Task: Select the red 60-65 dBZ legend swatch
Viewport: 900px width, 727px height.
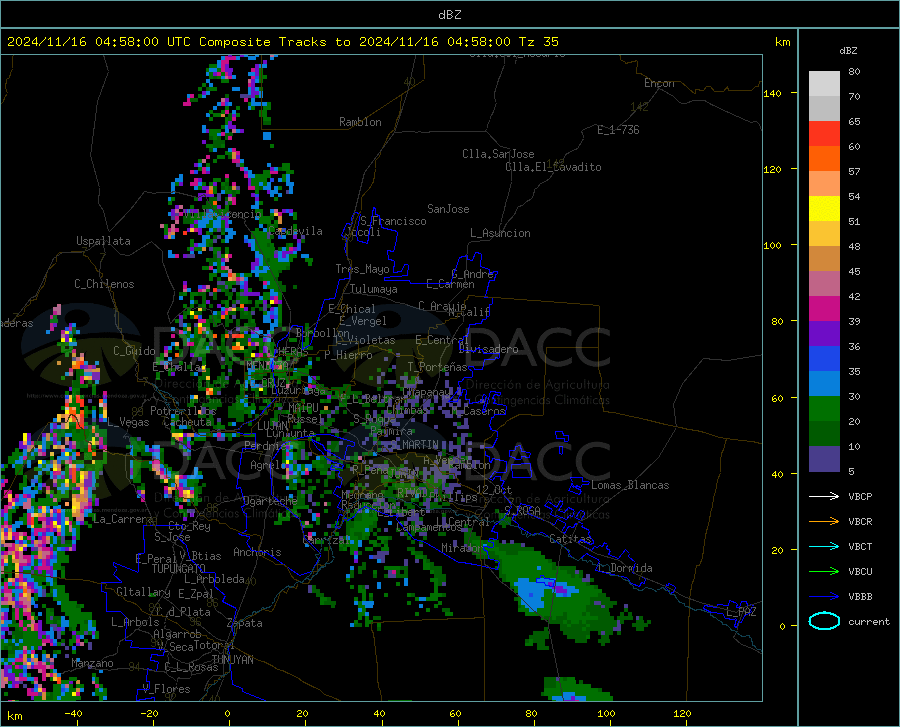Action: [x=824, y=134]
